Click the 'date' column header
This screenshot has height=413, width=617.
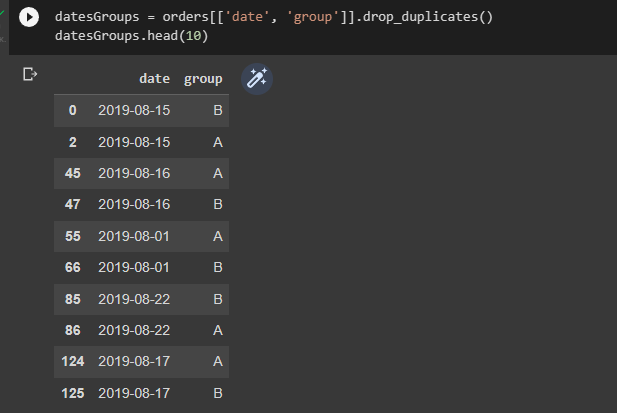coord(155,79)
